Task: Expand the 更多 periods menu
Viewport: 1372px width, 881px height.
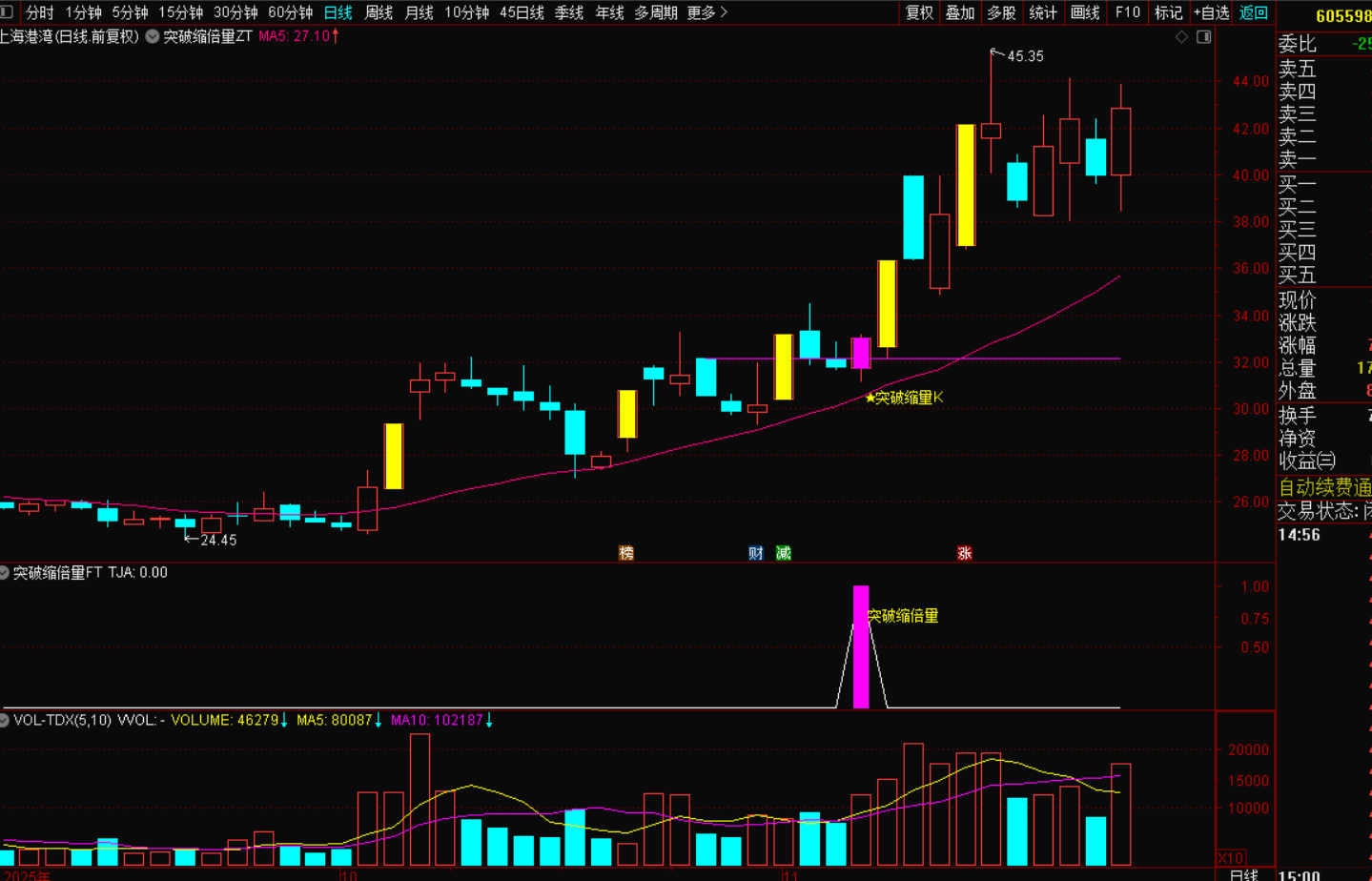Action: (706, 12)
